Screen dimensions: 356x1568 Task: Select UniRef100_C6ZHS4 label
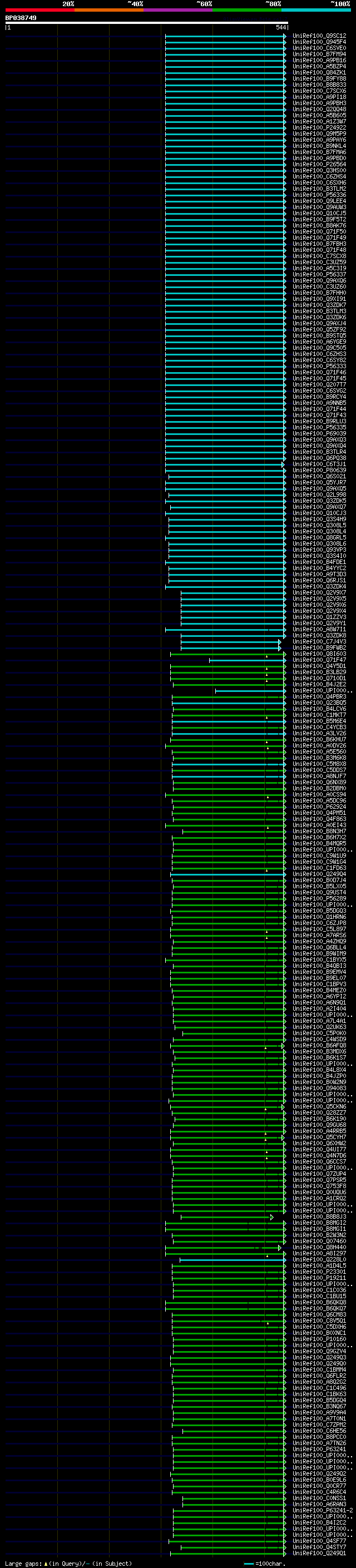[319, 176]
